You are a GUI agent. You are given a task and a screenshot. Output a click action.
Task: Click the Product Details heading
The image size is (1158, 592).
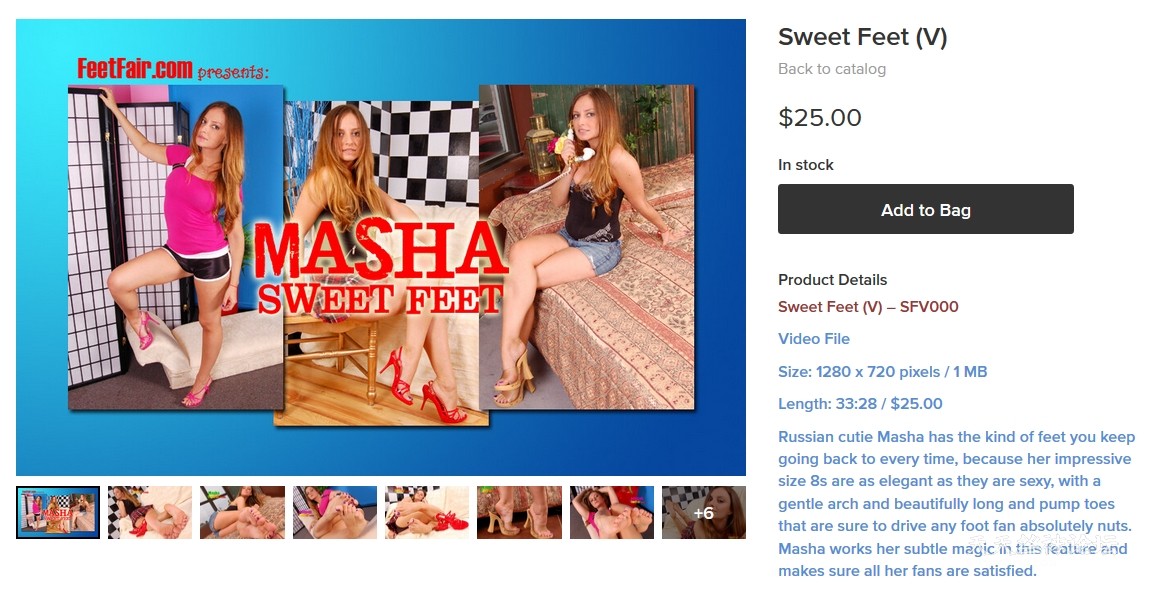coord(832,280)
